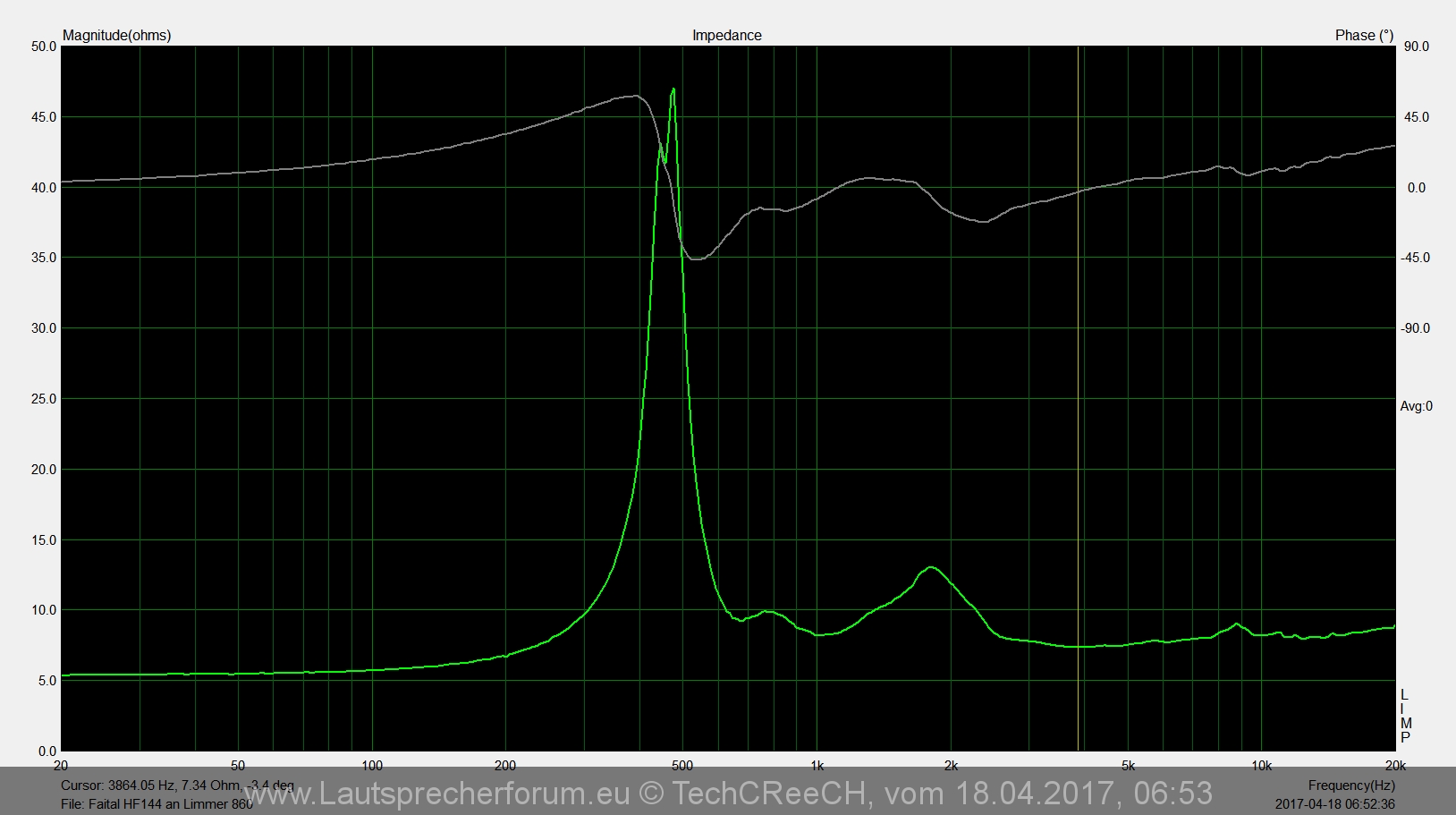Viewport: 1456px width, 815px height.
Task: Click the 1k frequency tick label
Action: (x=817, y=766)
